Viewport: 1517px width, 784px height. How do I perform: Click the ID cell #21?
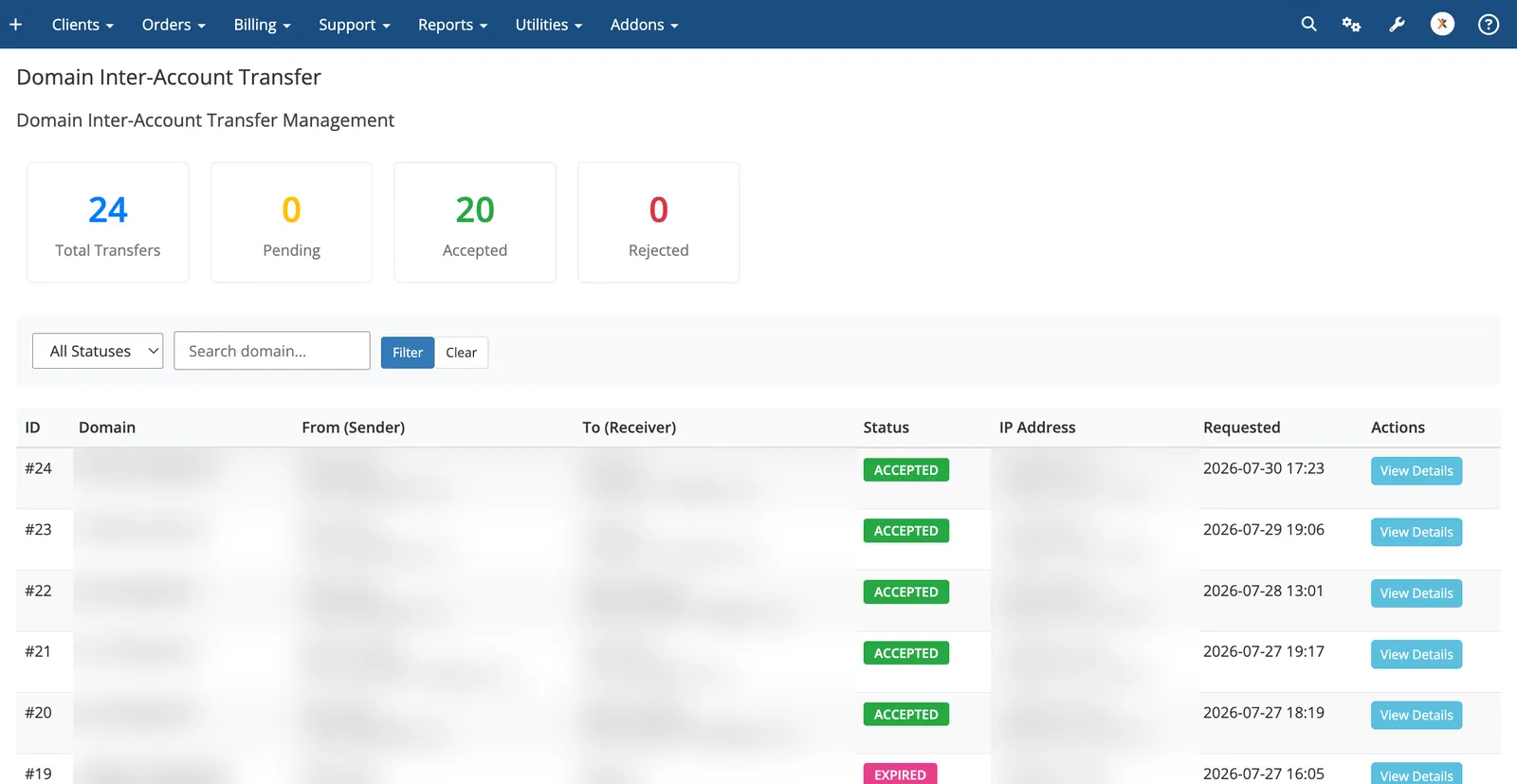click(38, 651)
